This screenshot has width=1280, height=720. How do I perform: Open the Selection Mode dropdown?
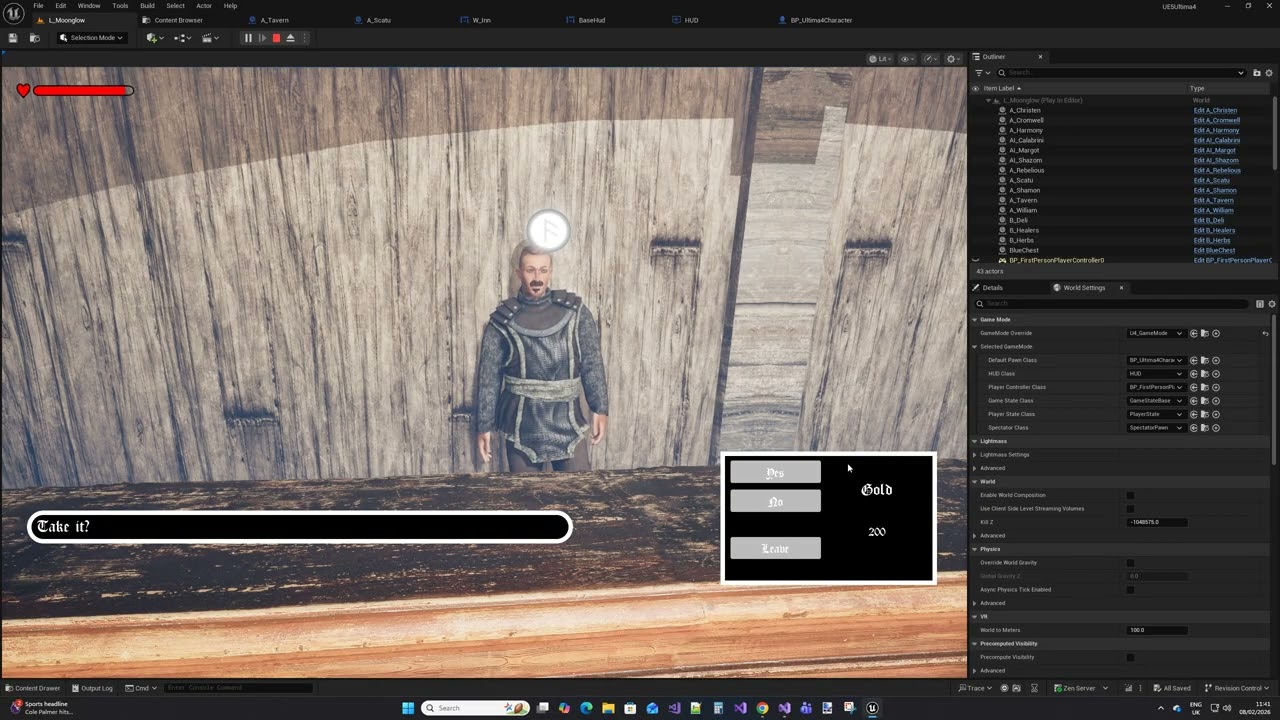tap(91, 38)
